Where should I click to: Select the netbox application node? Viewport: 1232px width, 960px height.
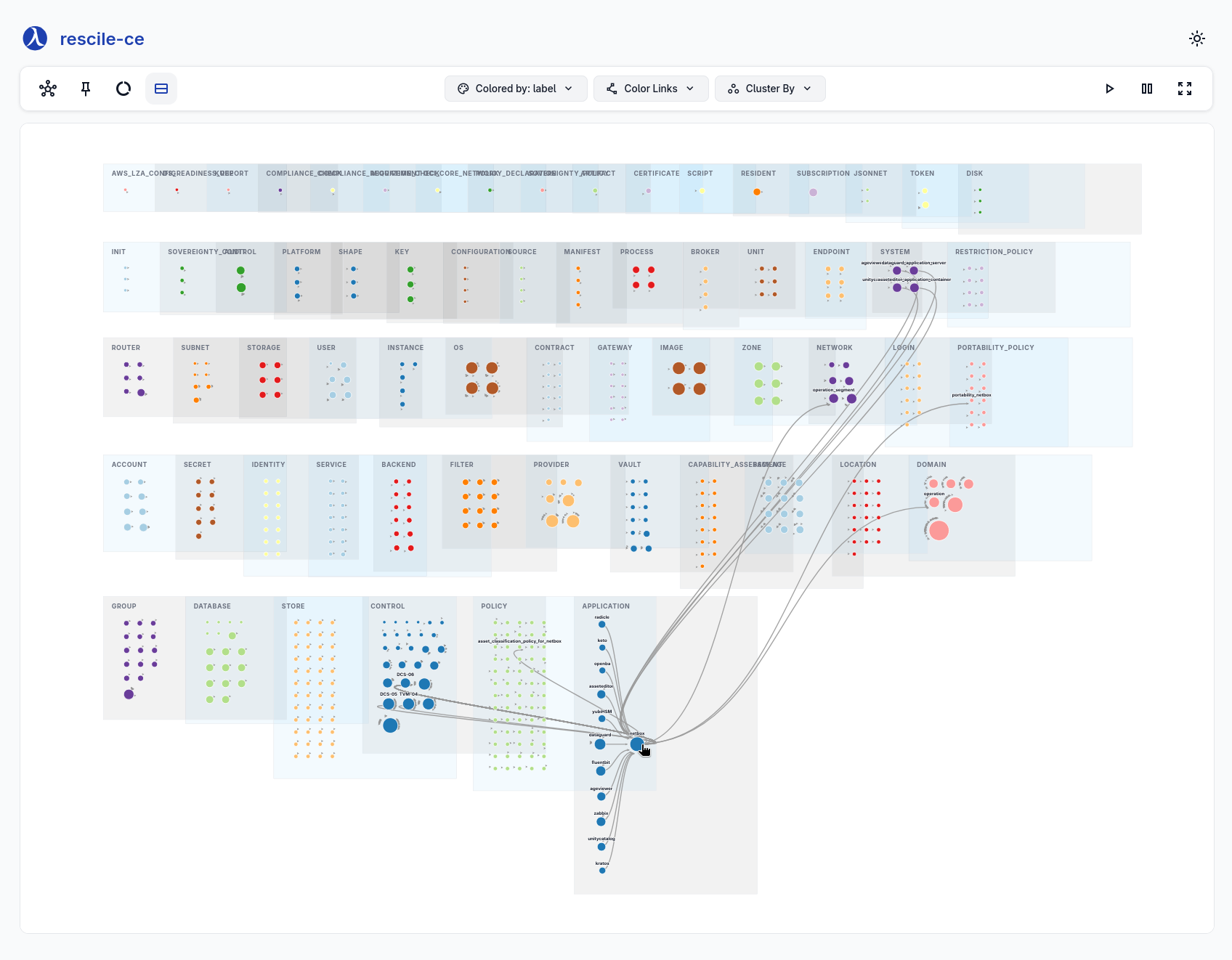point(637,743)
